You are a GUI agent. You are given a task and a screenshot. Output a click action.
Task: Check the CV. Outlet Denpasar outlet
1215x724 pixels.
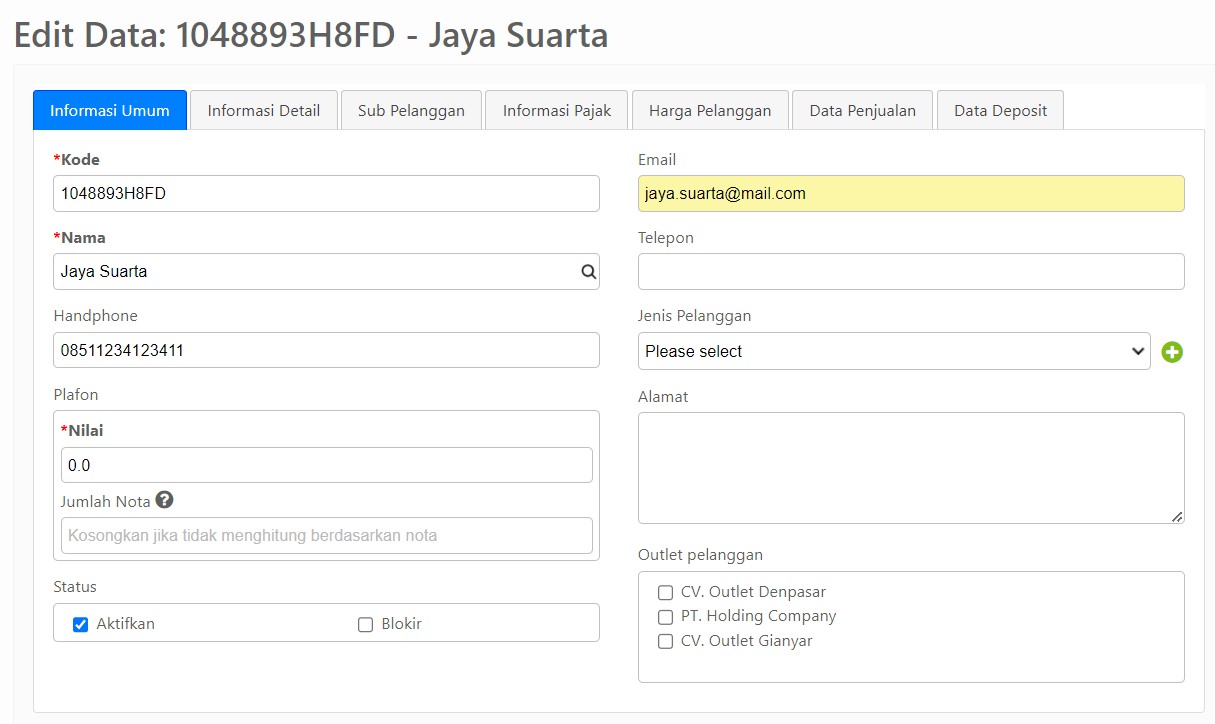tap(665, 593)
